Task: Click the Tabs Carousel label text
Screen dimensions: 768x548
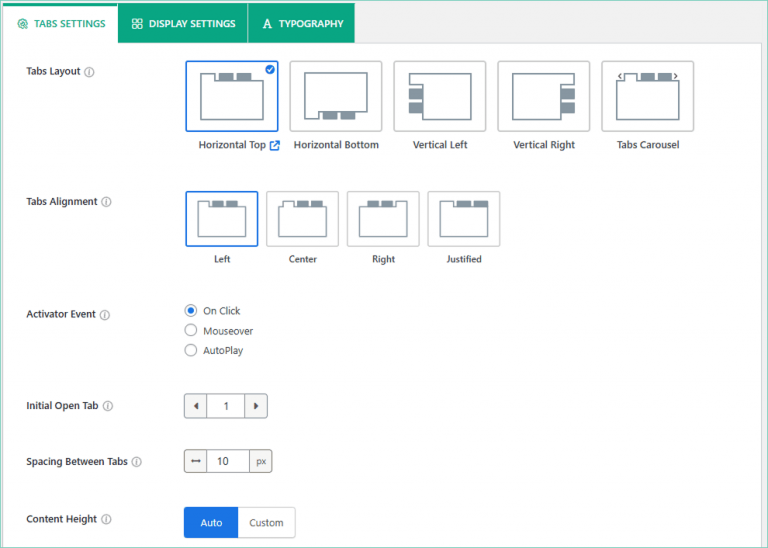Action: (648, 145)
